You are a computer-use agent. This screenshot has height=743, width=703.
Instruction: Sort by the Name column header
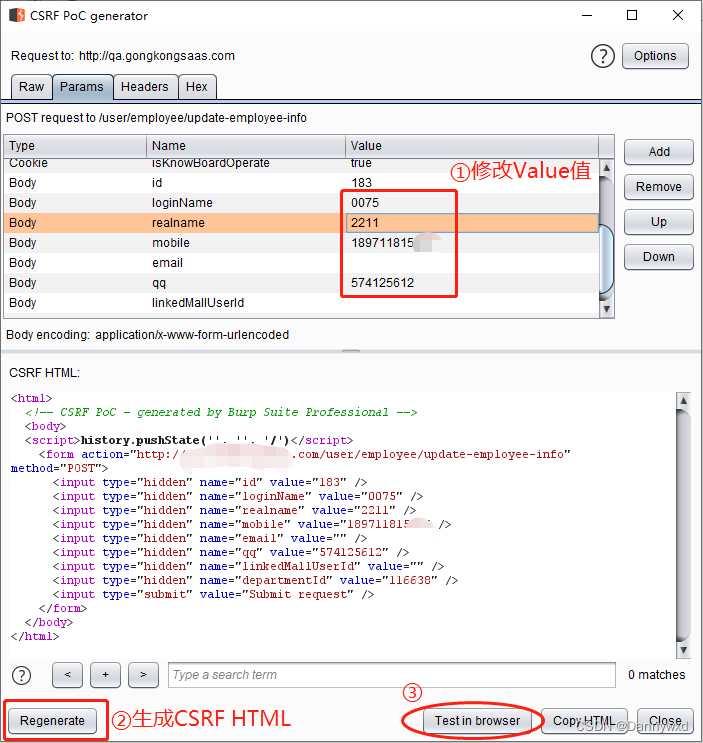point(245,146)
